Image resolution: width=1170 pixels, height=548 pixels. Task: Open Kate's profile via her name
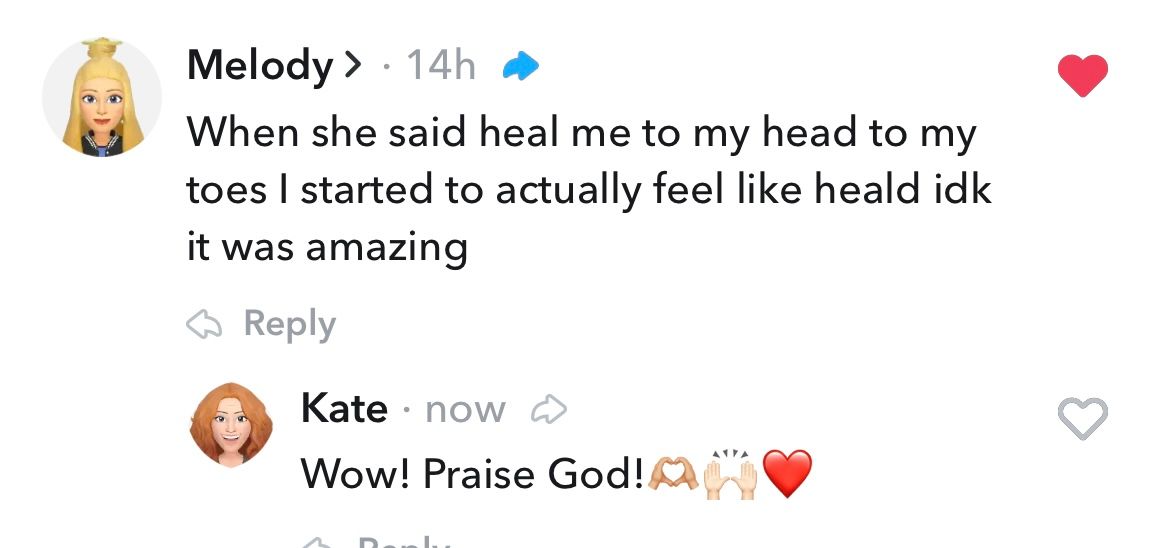[344, 409]
